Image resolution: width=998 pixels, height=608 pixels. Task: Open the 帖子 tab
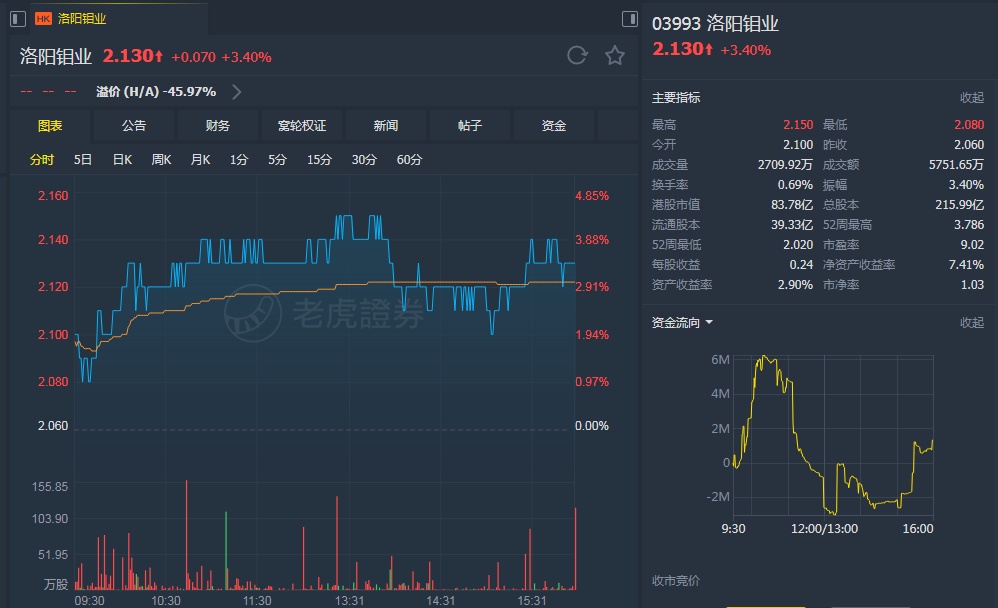[470, 125]
